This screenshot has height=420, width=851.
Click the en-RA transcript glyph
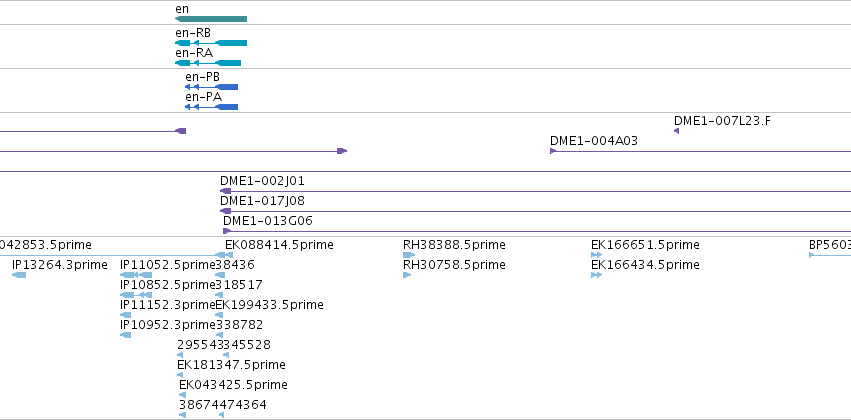click(208, 63)
